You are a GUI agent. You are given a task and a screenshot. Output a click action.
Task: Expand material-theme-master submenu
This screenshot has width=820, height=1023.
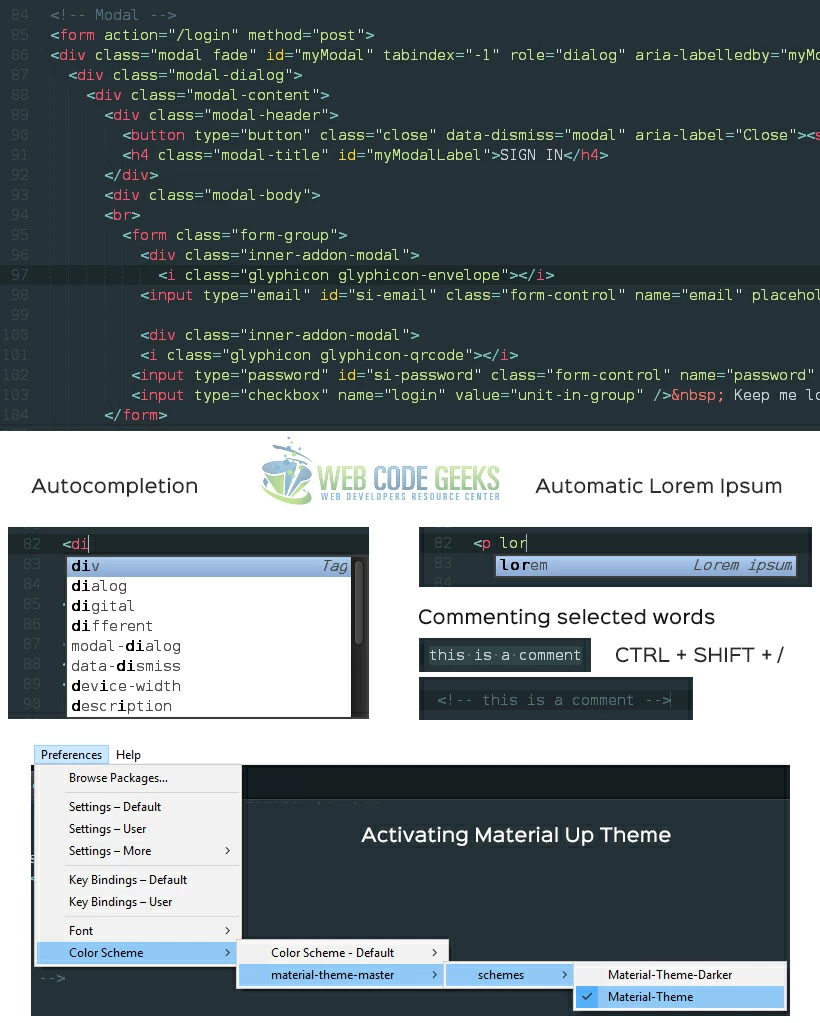(342, 975)
